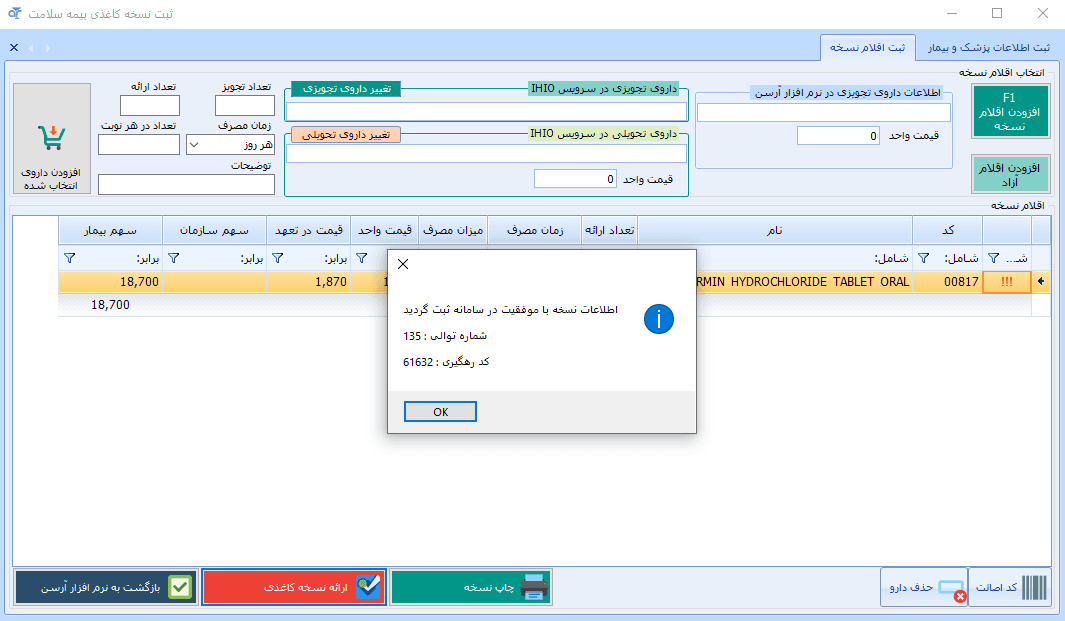1065x621 pixels.
Task: Select the 18,700 patient share cell
Action: [x=110, y=282]
